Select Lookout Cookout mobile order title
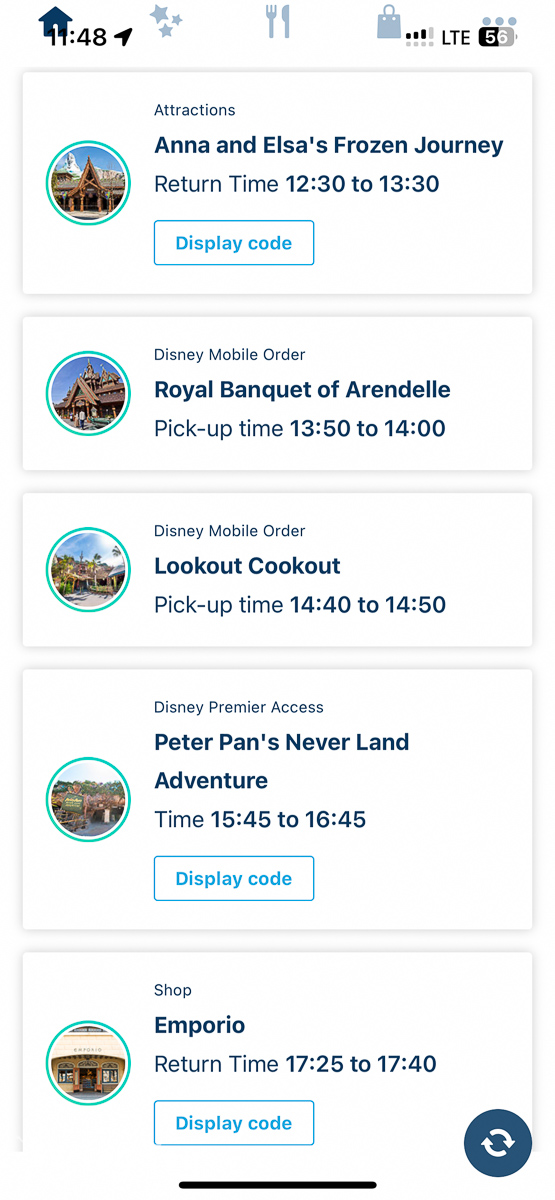555x1200 pixels. [x=247, y=566]
